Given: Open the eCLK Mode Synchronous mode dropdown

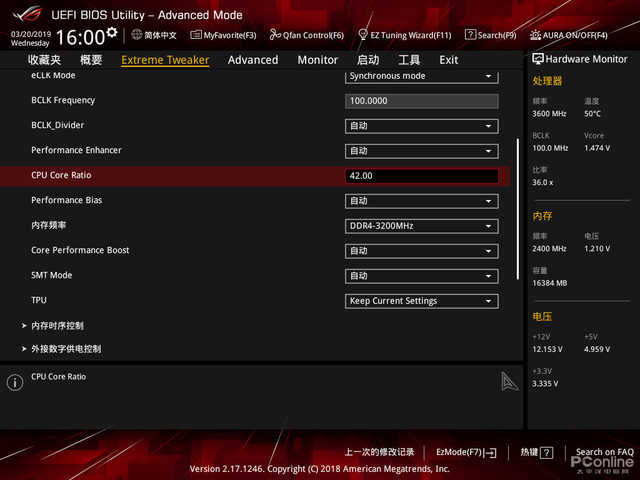Looking at the screenshot, I should pyautogui.click(x=422, y=77).
